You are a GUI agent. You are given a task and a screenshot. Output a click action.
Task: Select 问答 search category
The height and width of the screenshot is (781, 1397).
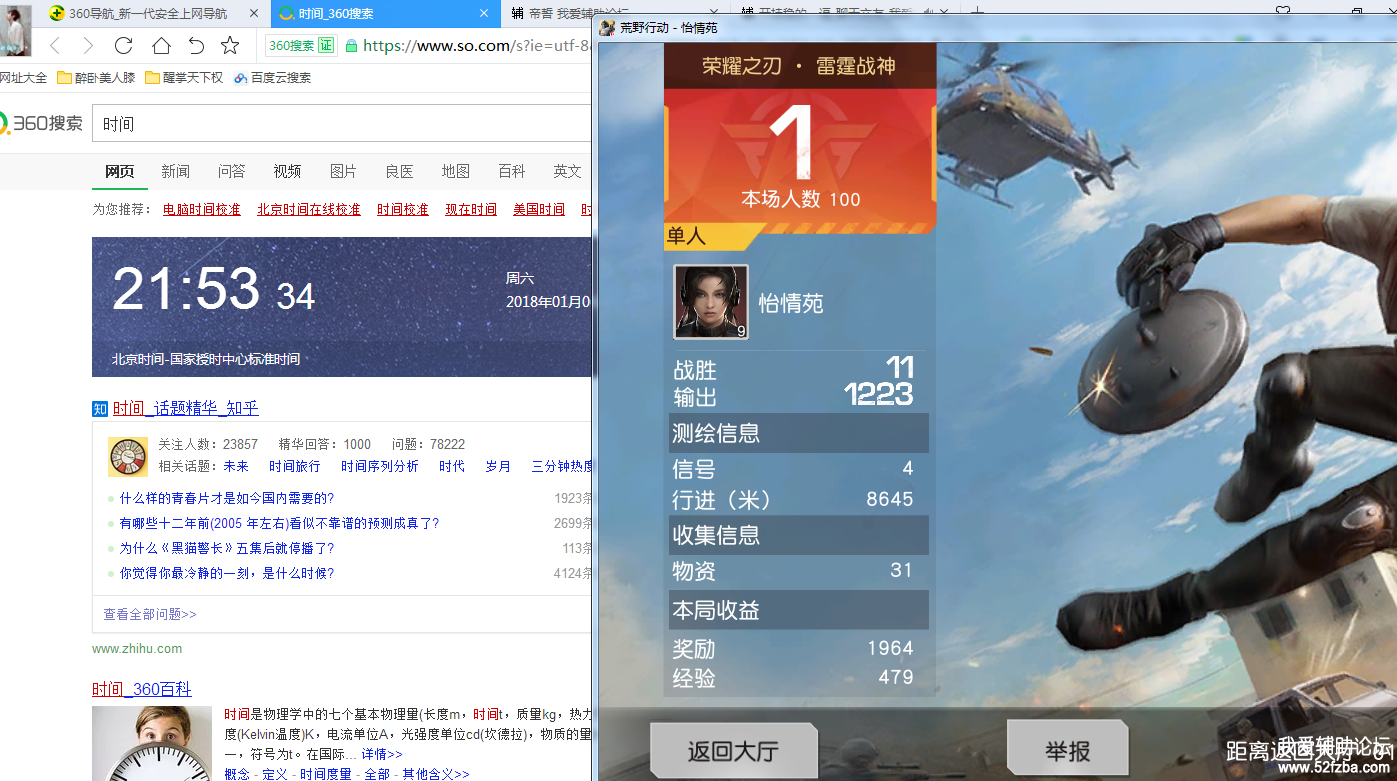pos(231,171)
